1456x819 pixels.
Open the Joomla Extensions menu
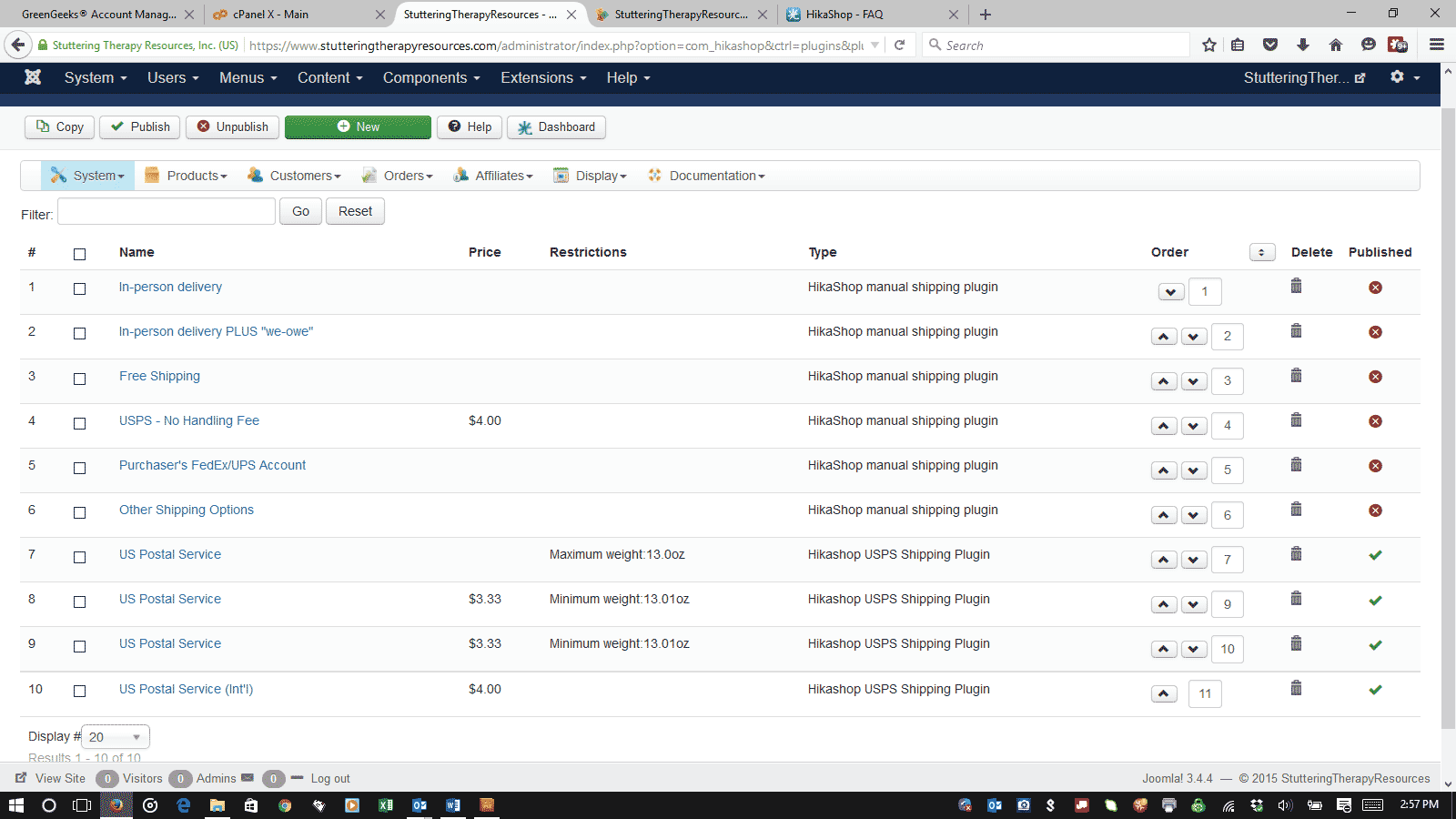pos(543,77)
